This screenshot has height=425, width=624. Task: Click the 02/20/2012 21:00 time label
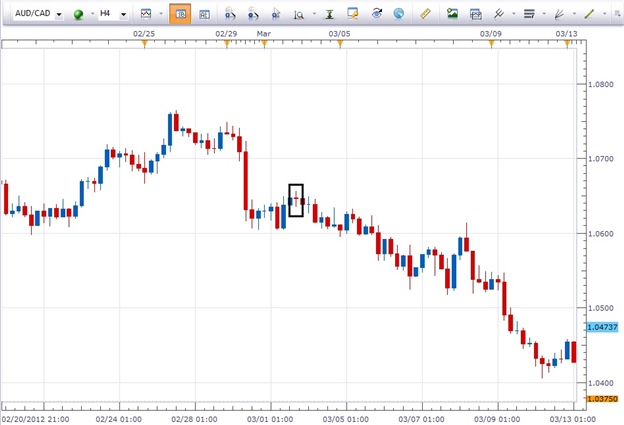(35, 419)
